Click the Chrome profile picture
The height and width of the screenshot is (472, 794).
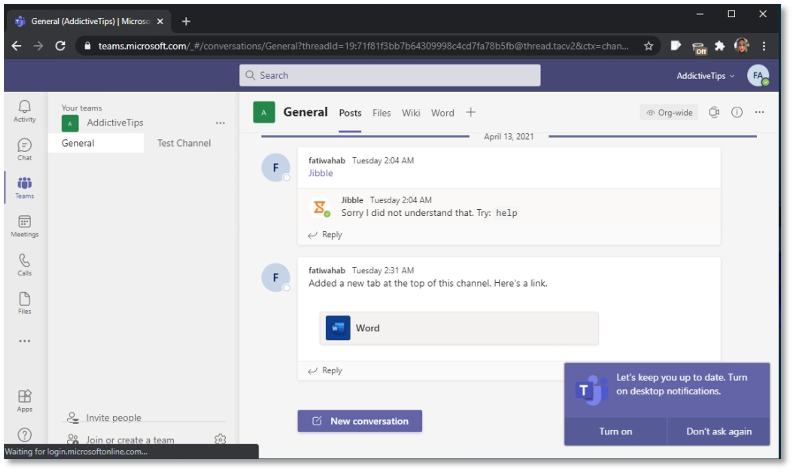(741, 46)
